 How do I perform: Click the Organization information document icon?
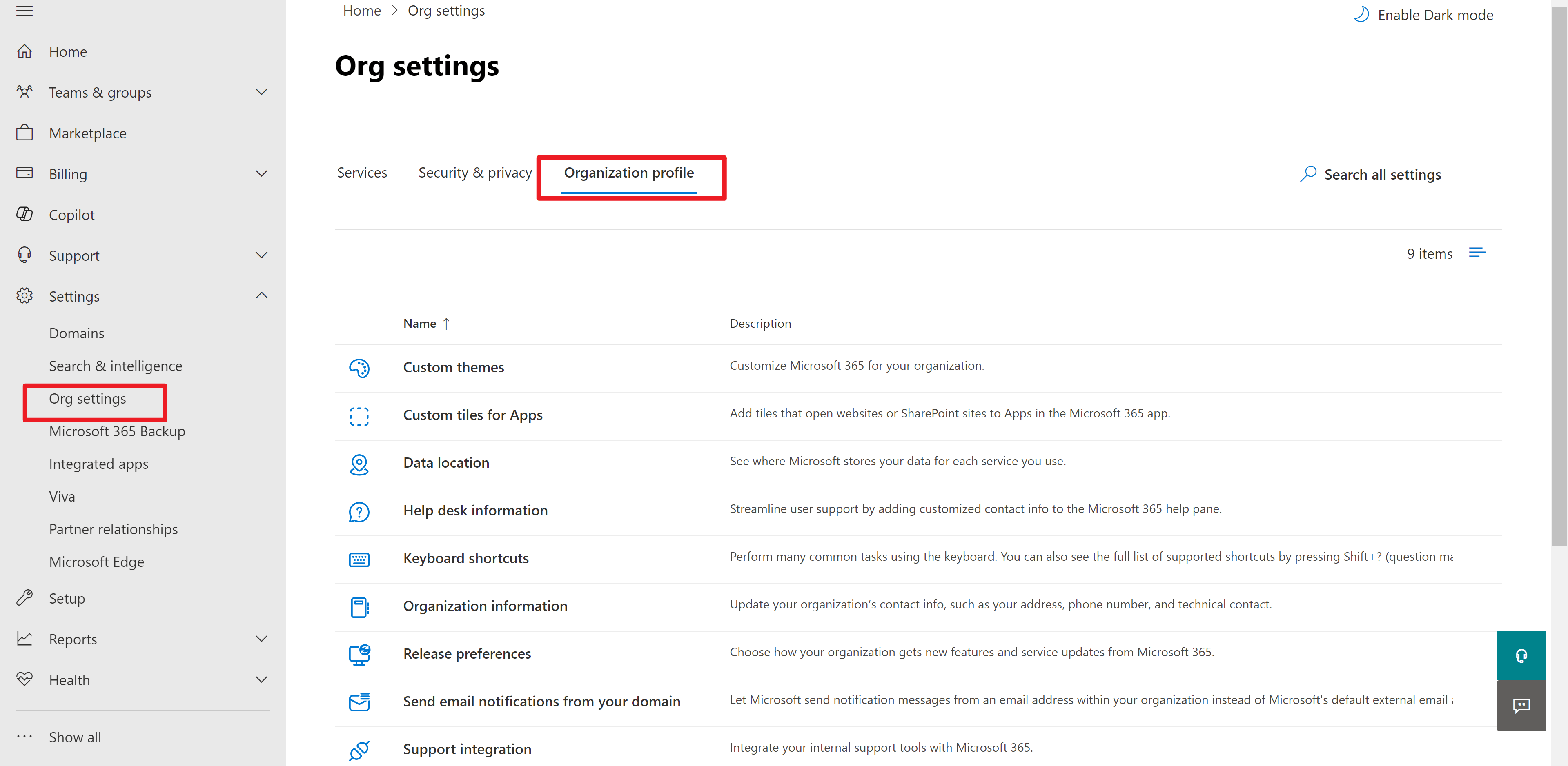point(359,606)
